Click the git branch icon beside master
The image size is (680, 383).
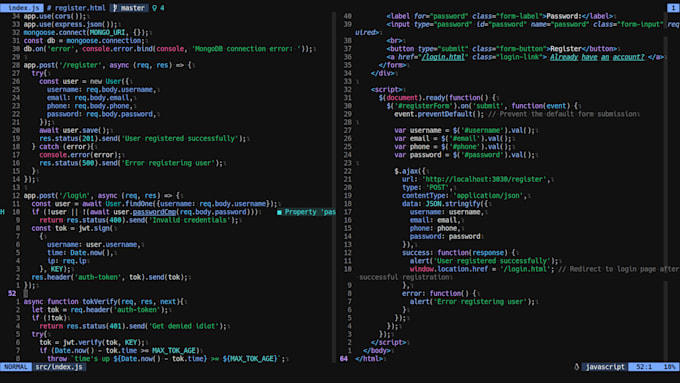pos(115,7)
